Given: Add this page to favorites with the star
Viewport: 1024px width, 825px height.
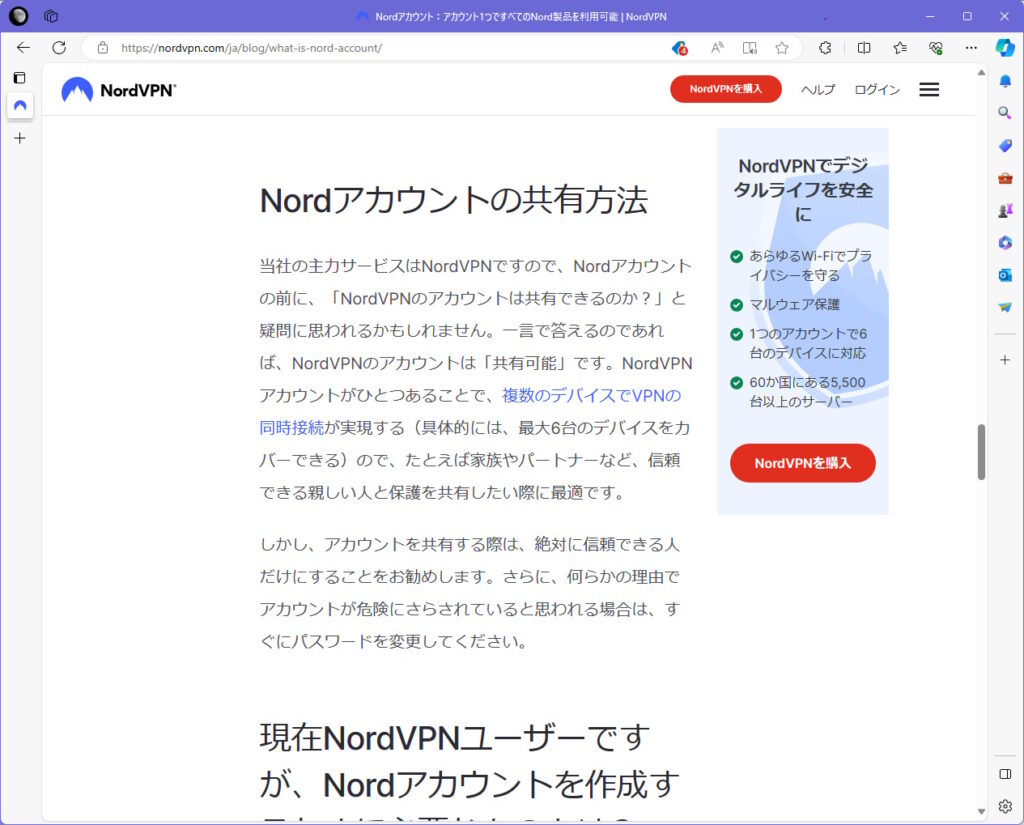Looking at the screenshot, I should click(x=782, y=48).
